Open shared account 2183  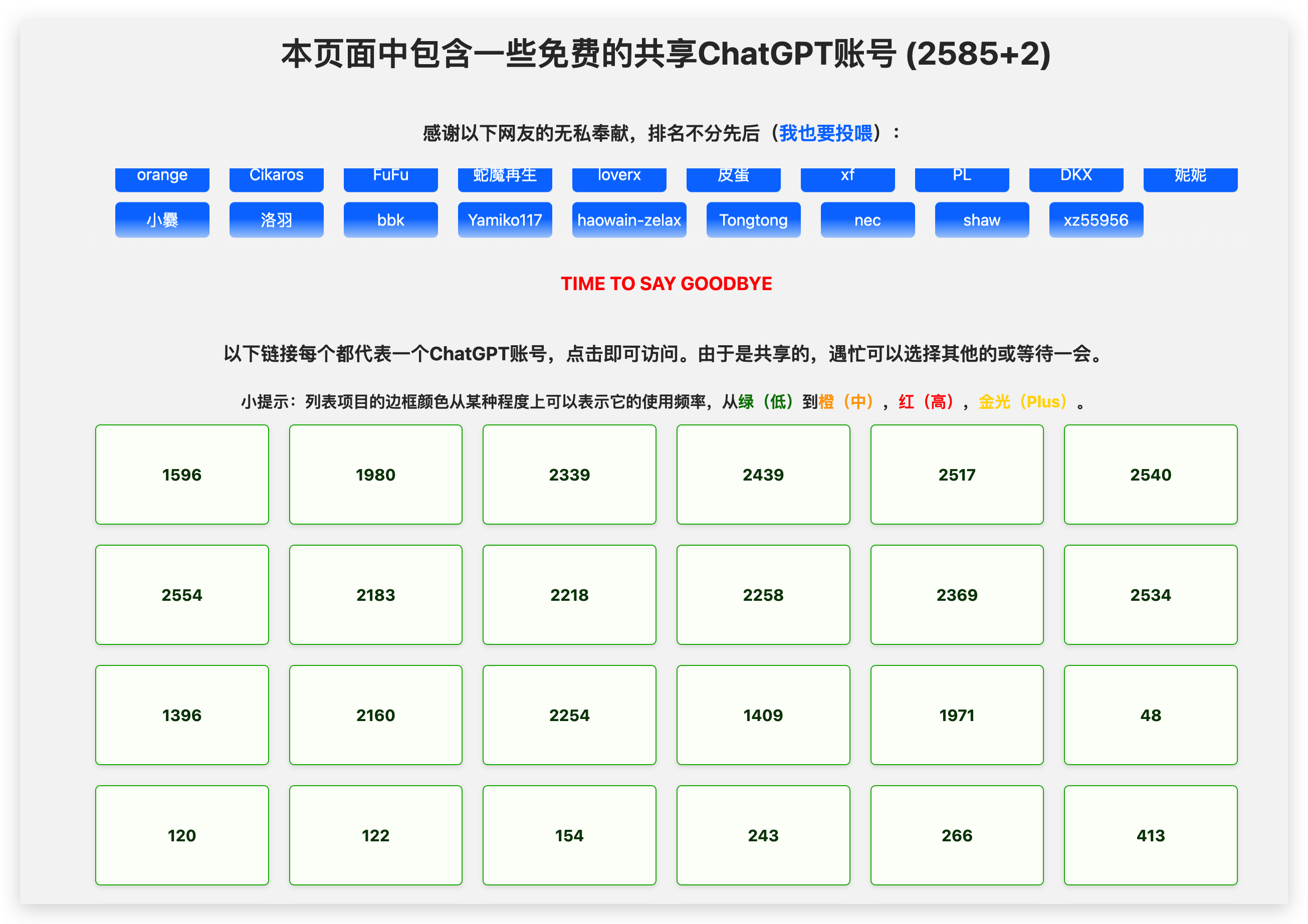(375, 595)
